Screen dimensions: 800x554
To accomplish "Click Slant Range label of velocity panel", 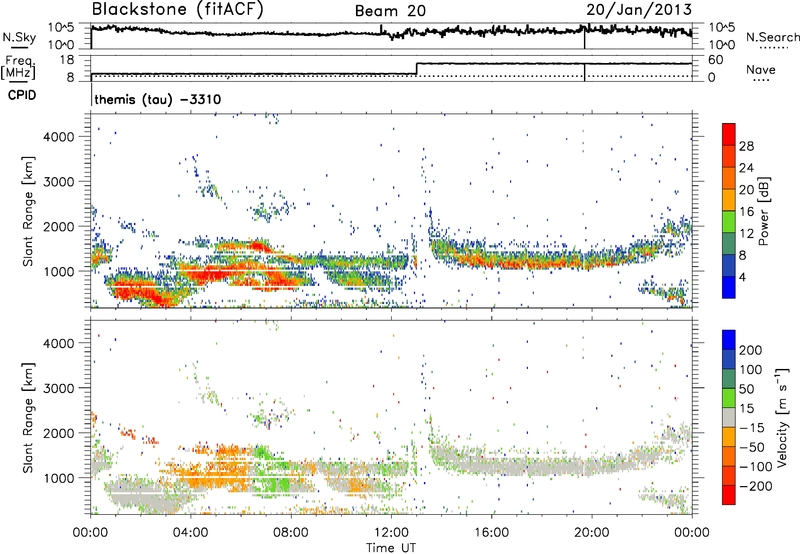I will pyautogui.click(x=28, y=418).
